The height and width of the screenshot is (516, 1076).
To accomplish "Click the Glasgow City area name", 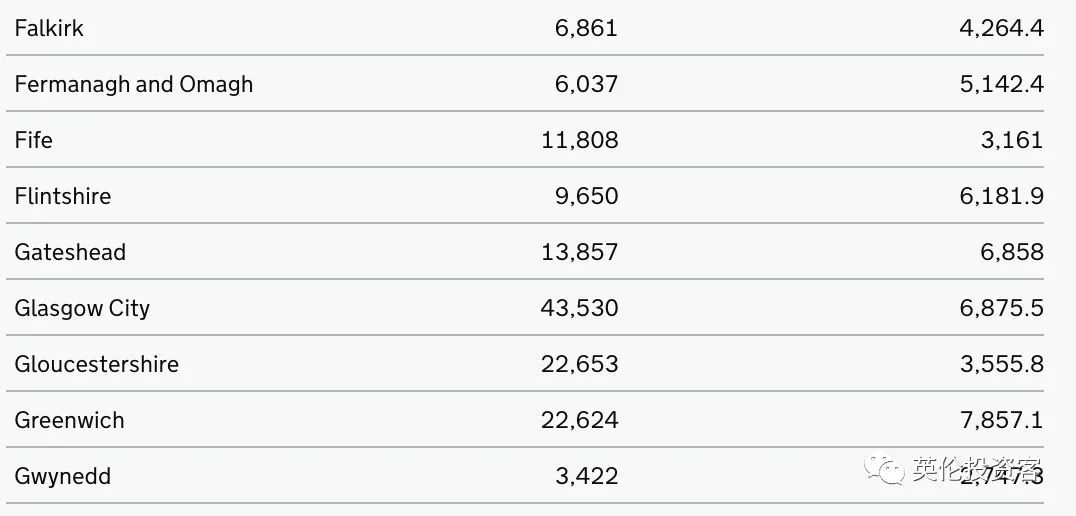I will tap(82, 308).
